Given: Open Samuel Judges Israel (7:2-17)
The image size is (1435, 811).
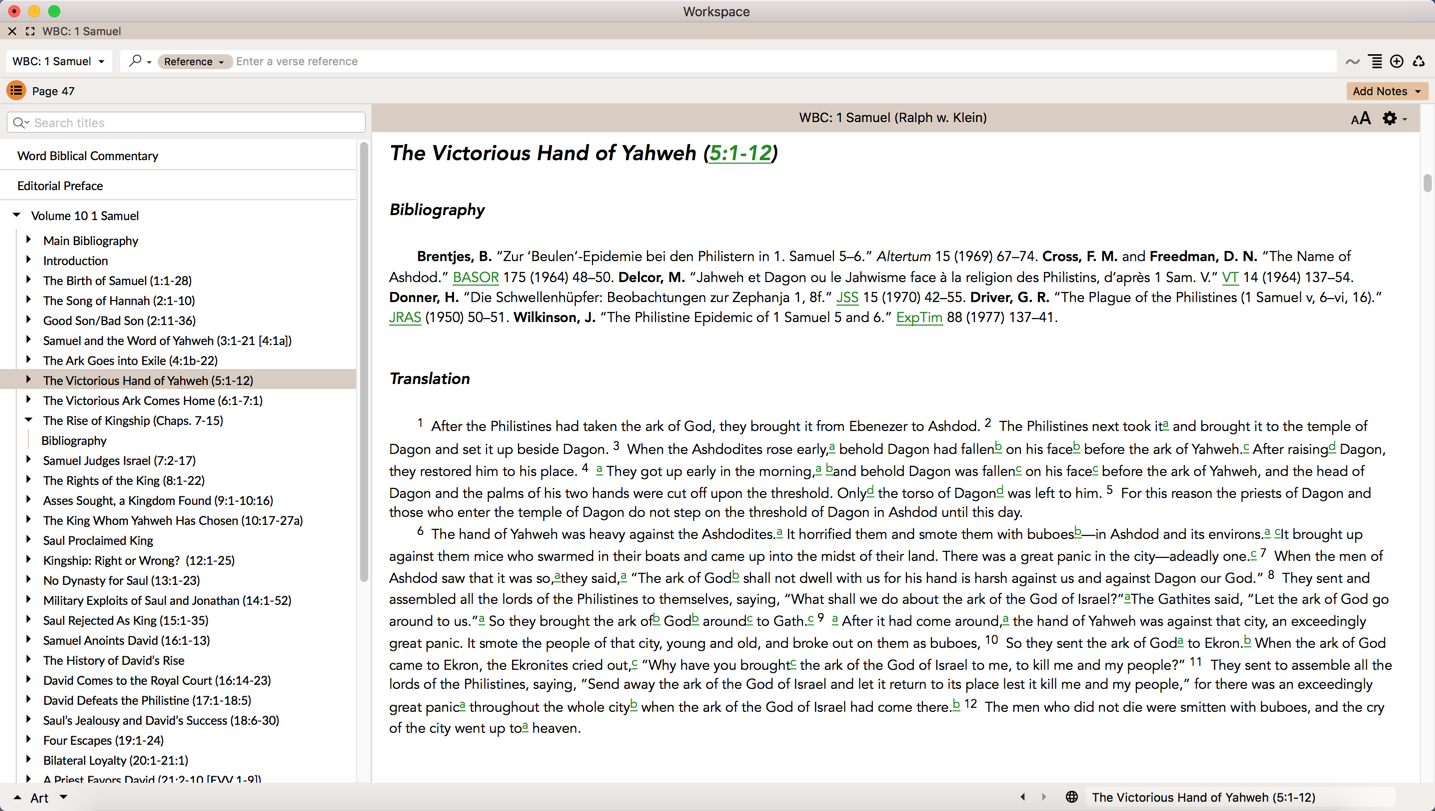Looking at the screenshot, I should pyautogui.click(x=119, y=461).
